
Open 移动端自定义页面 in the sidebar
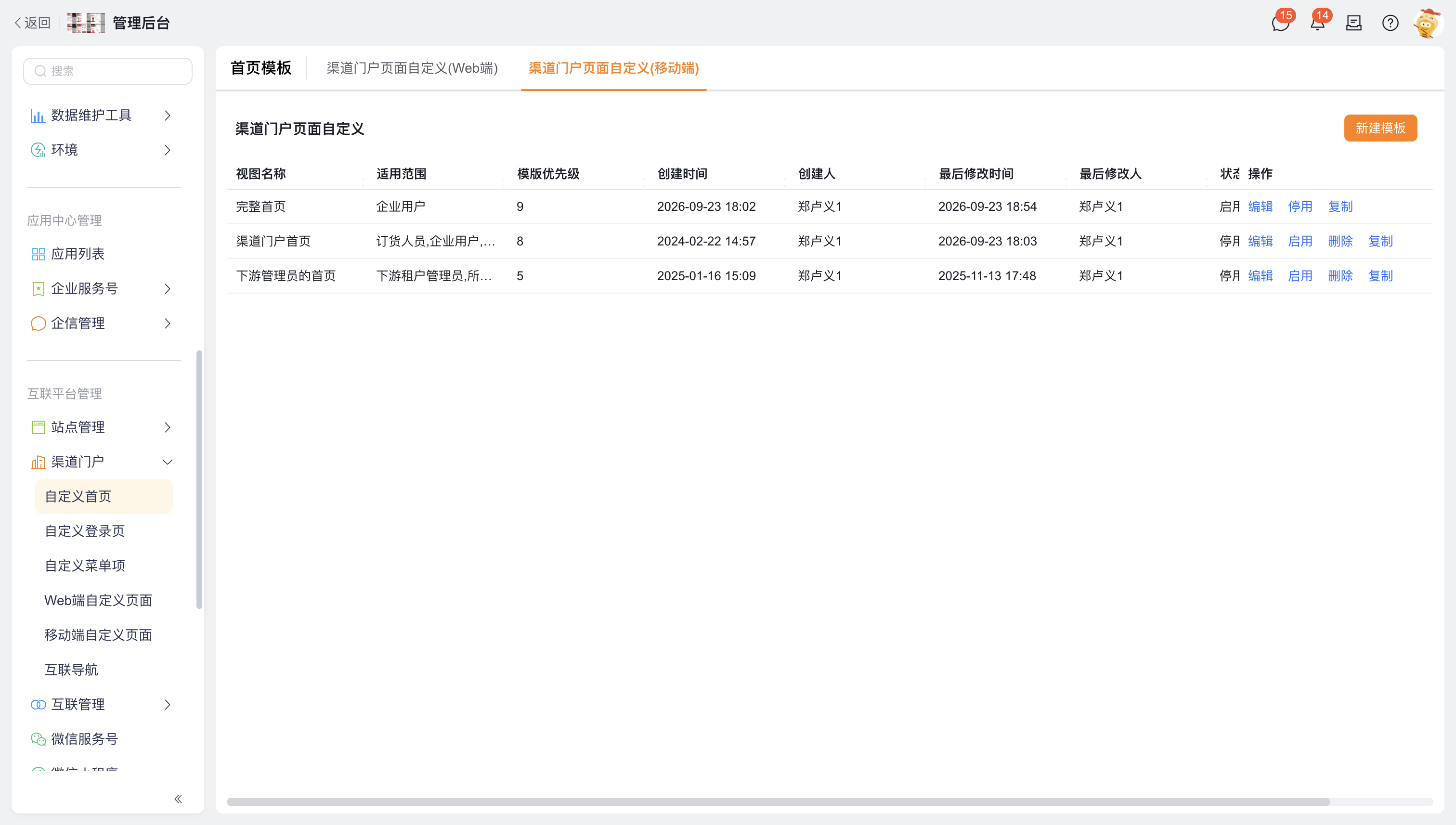pyautogui.click(x=98, y=634)
